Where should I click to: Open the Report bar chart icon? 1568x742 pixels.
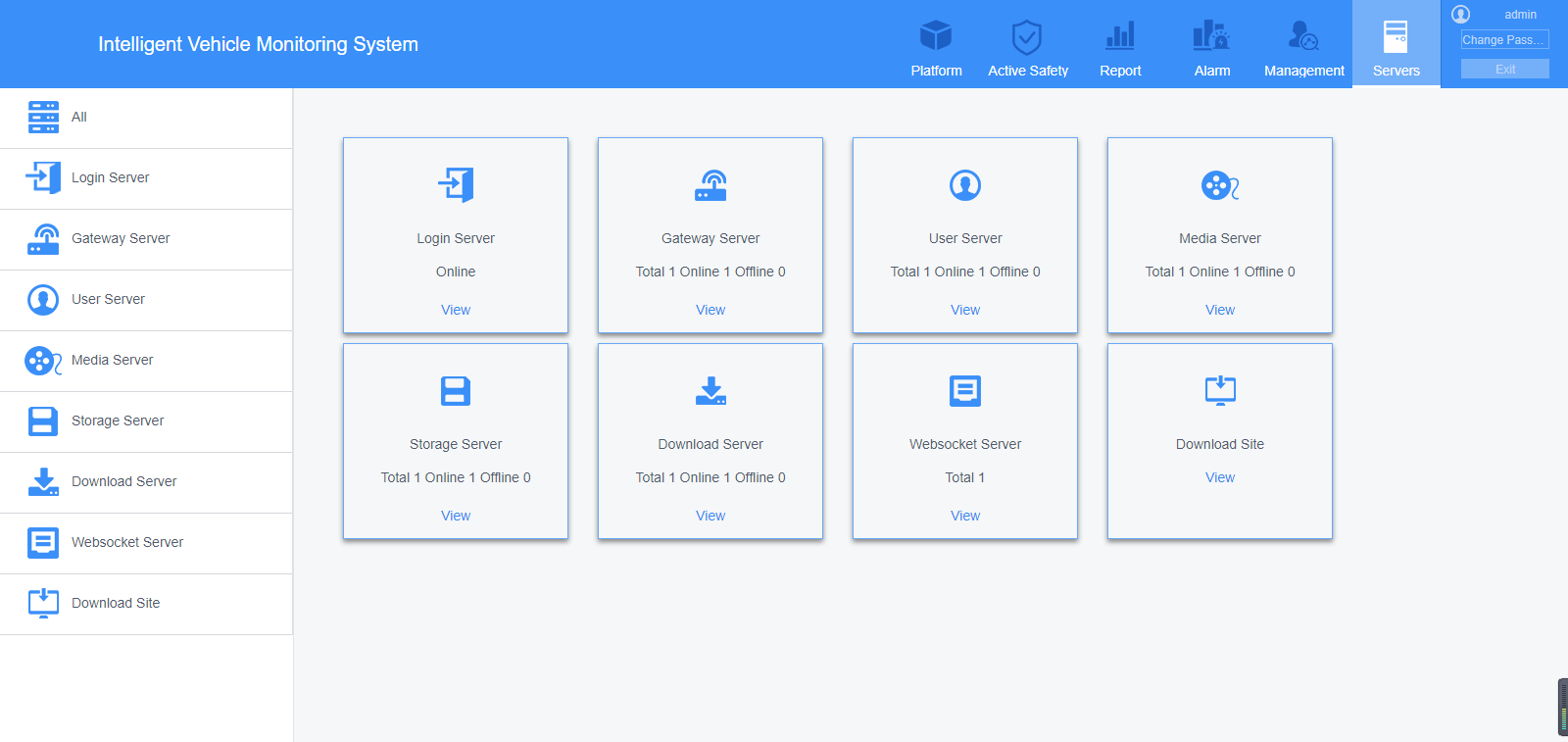tap(1120, 36)
